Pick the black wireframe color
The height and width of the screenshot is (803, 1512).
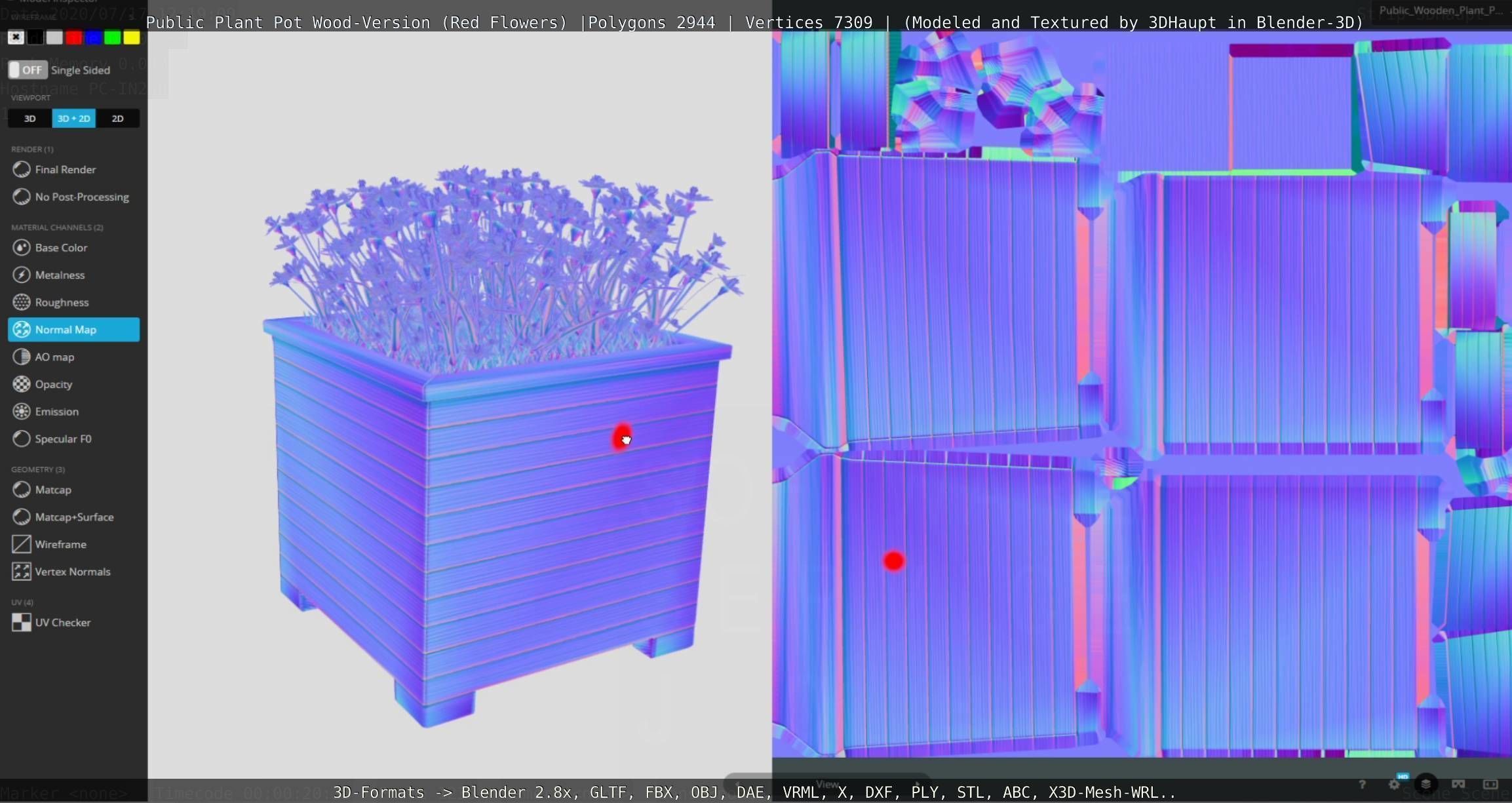coord(35,37)
